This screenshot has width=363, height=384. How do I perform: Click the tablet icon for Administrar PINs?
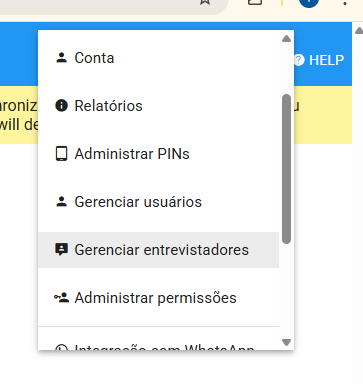click(61, 154)
